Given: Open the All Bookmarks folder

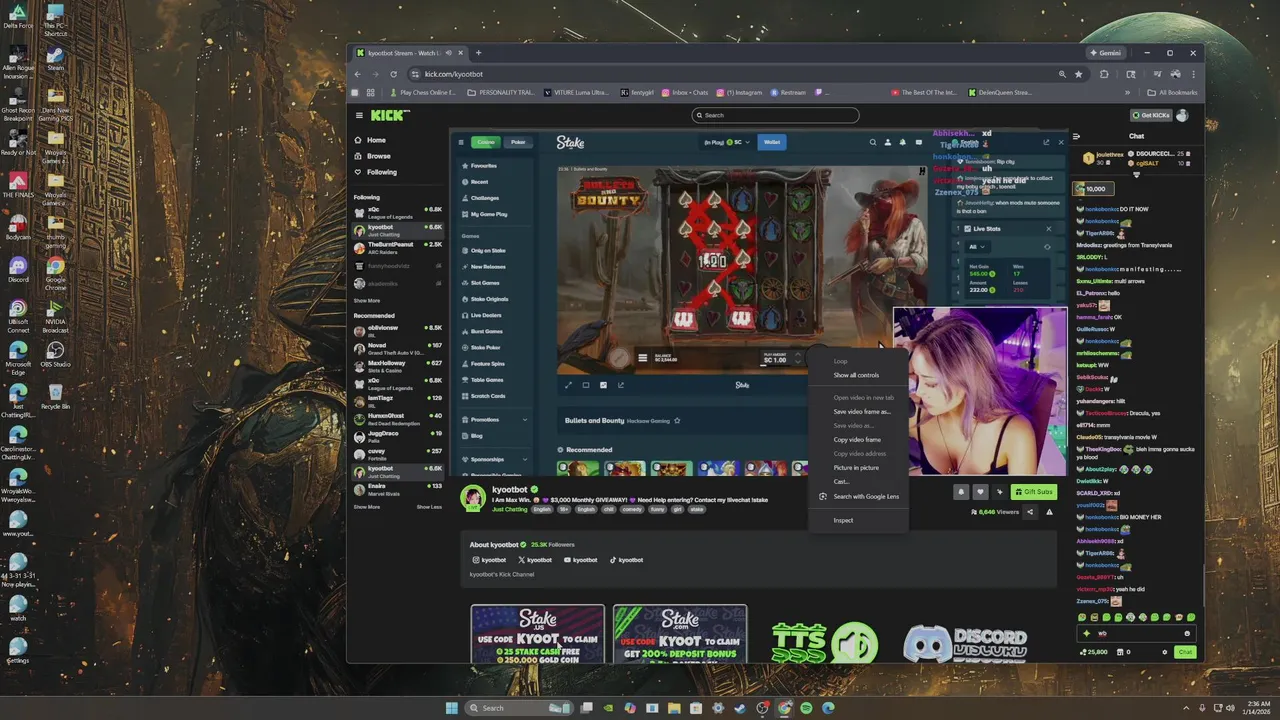Looking at the screenshot, I should pyautogui.click(x=1172, y=92).
